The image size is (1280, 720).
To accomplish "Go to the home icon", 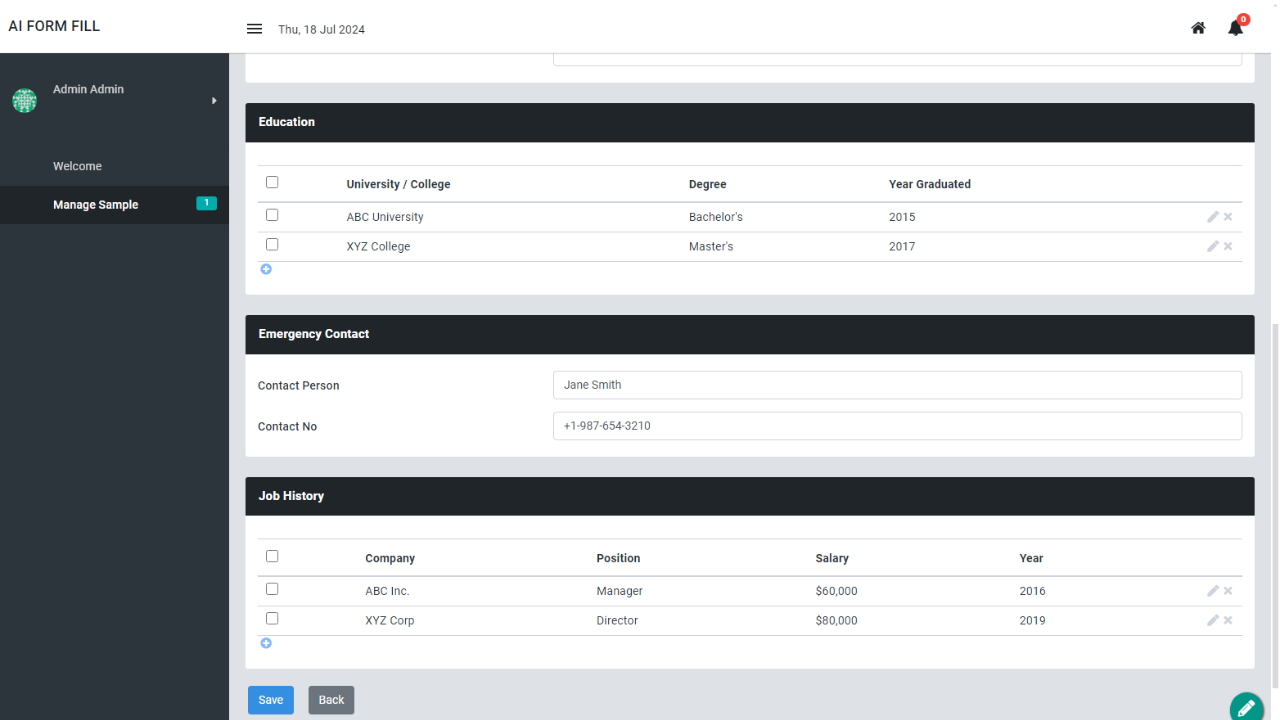I will [1198, 28].
